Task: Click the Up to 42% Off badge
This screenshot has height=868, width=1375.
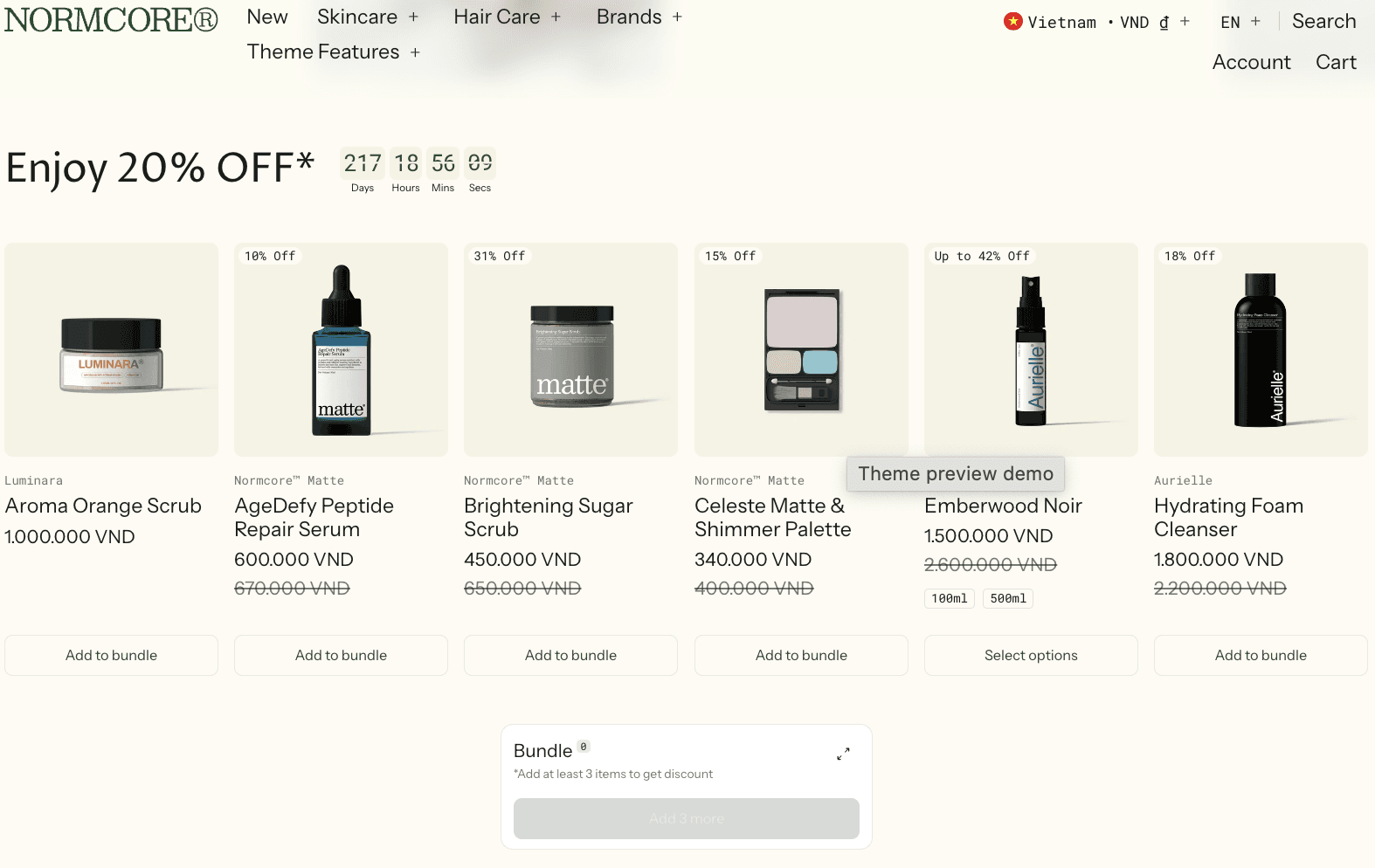Action: click(982, 256)
